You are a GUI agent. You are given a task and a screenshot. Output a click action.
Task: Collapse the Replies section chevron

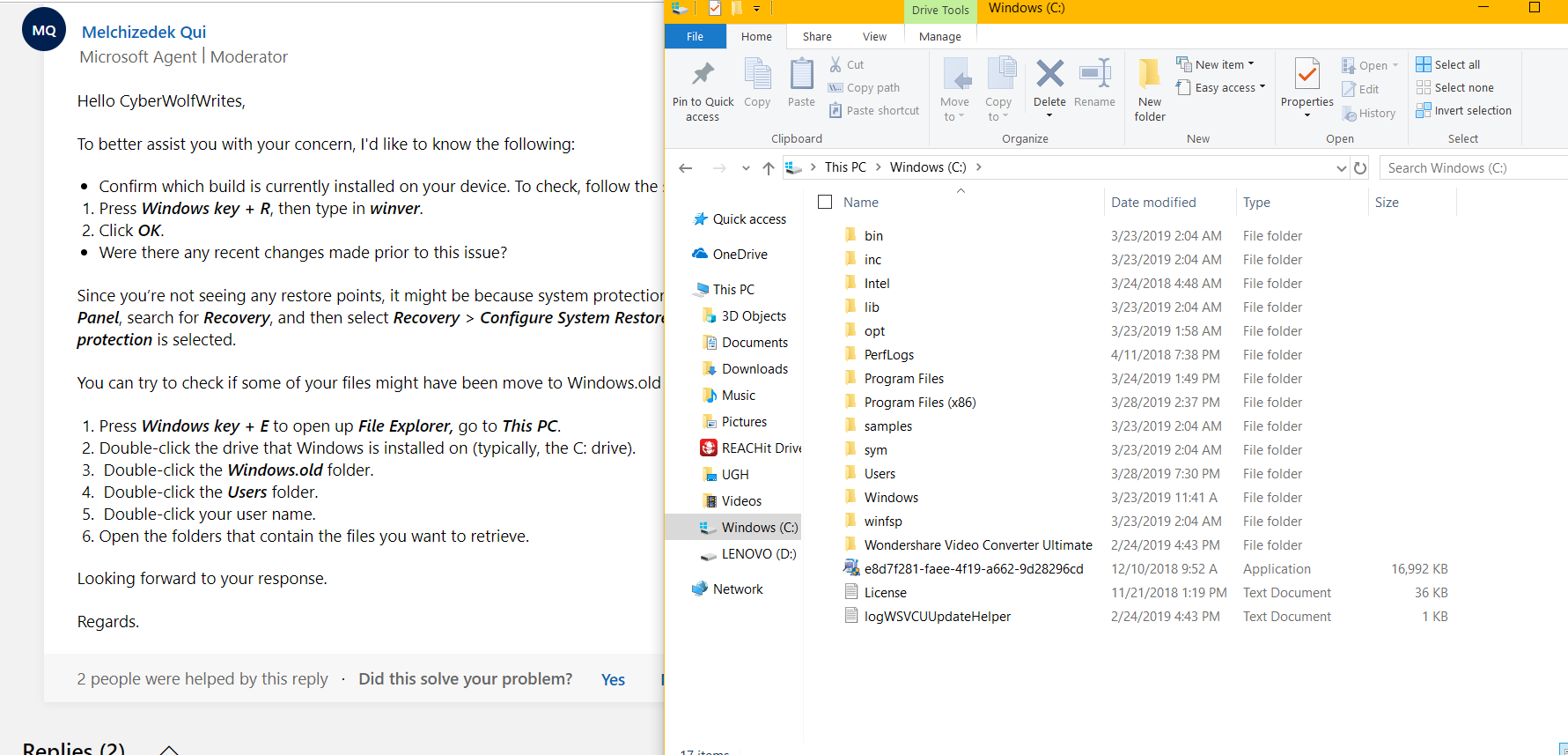coord(169,749)
